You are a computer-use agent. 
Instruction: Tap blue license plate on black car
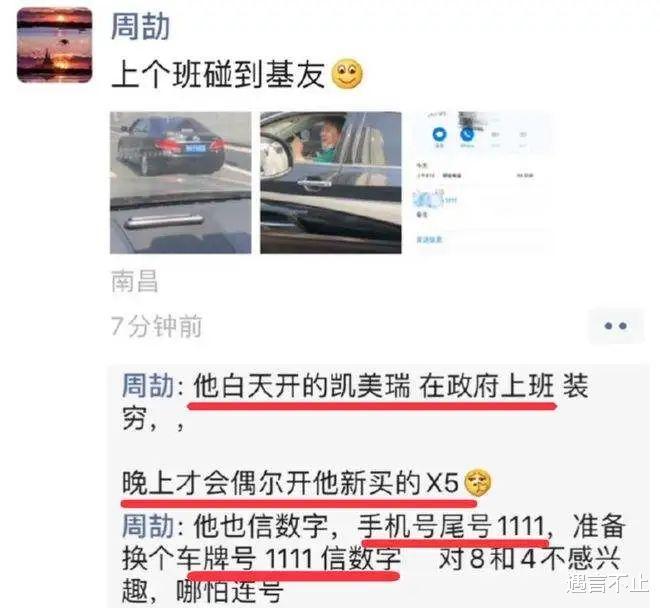195,148
